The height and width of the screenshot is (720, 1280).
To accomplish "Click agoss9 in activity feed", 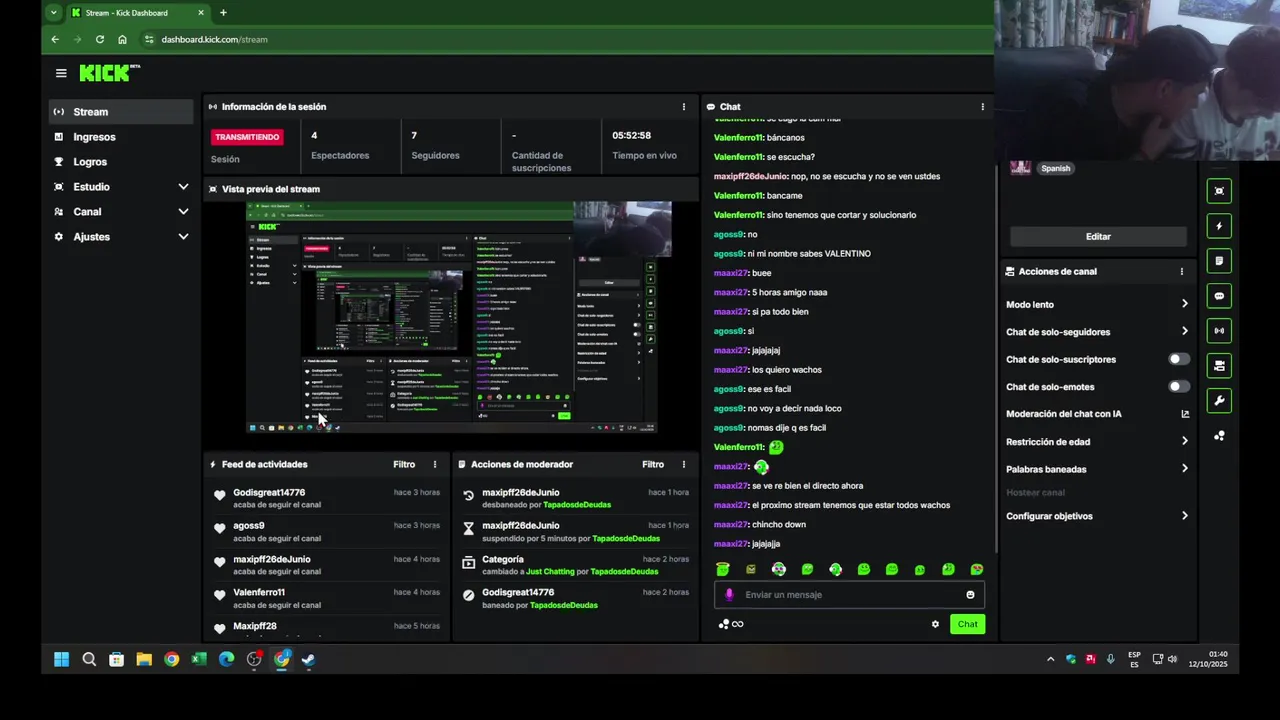I will click(x=249, y=526).
